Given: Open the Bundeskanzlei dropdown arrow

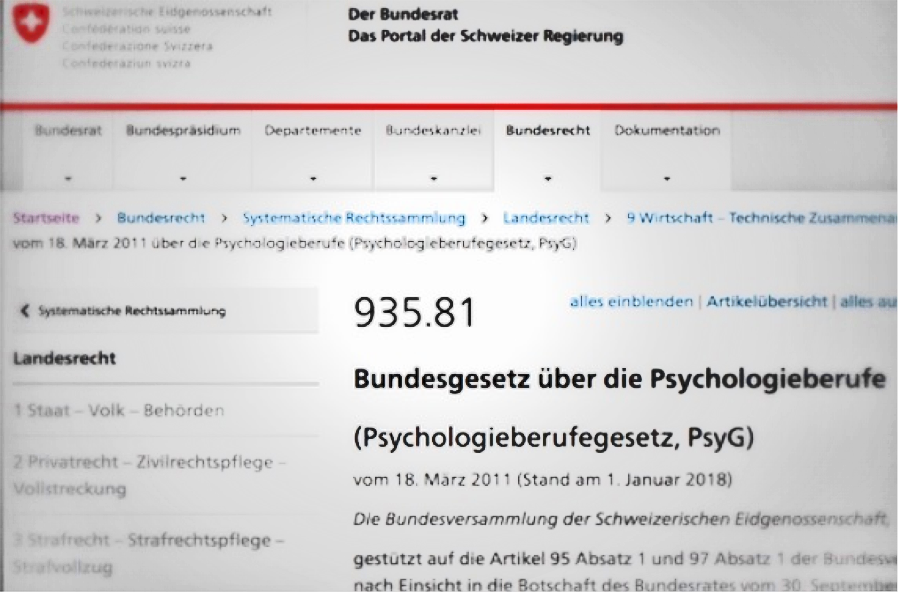Looking at the screenshot, I should click(434, 179).
